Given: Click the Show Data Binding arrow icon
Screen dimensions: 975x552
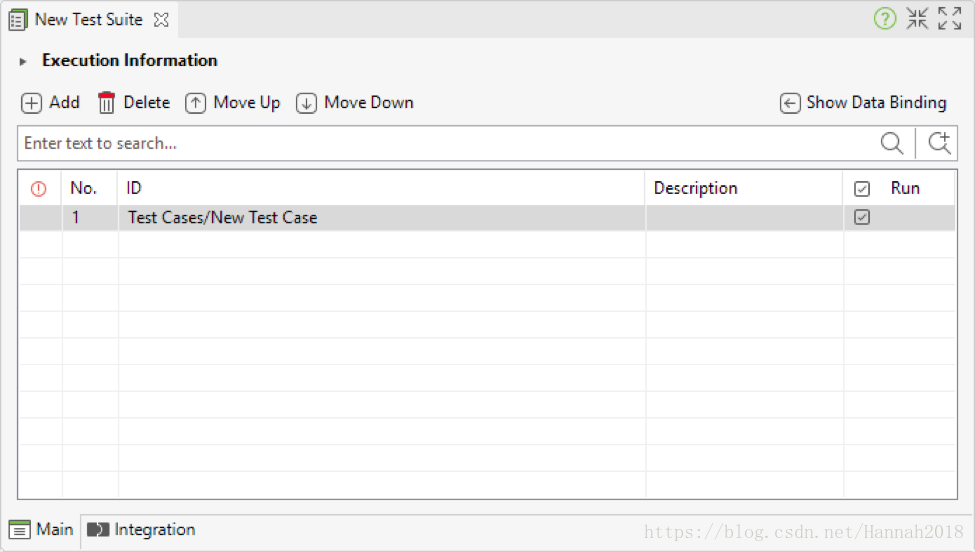Looking at the screenshot, I should pos(790,103).
